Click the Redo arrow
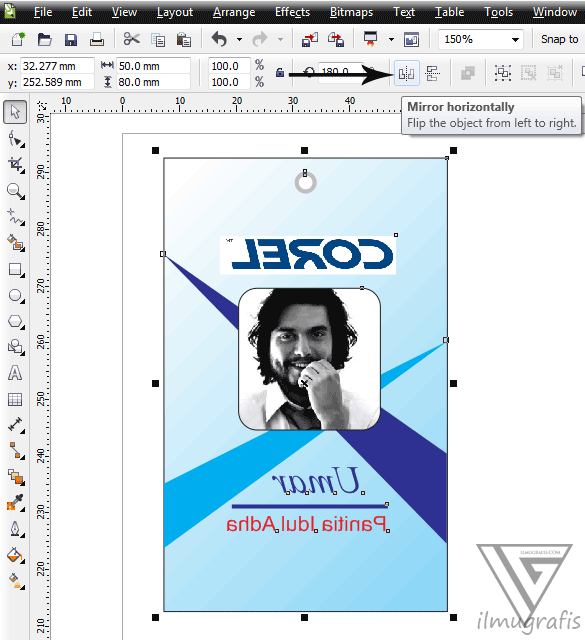The image size is (585, 640). 260,40
